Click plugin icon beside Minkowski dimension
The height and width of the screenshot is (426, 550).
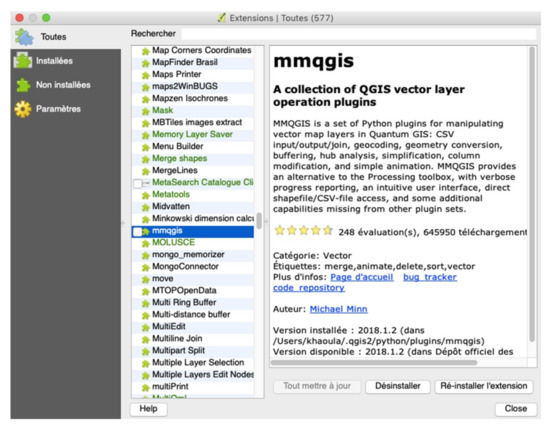(x=146, y=220)
